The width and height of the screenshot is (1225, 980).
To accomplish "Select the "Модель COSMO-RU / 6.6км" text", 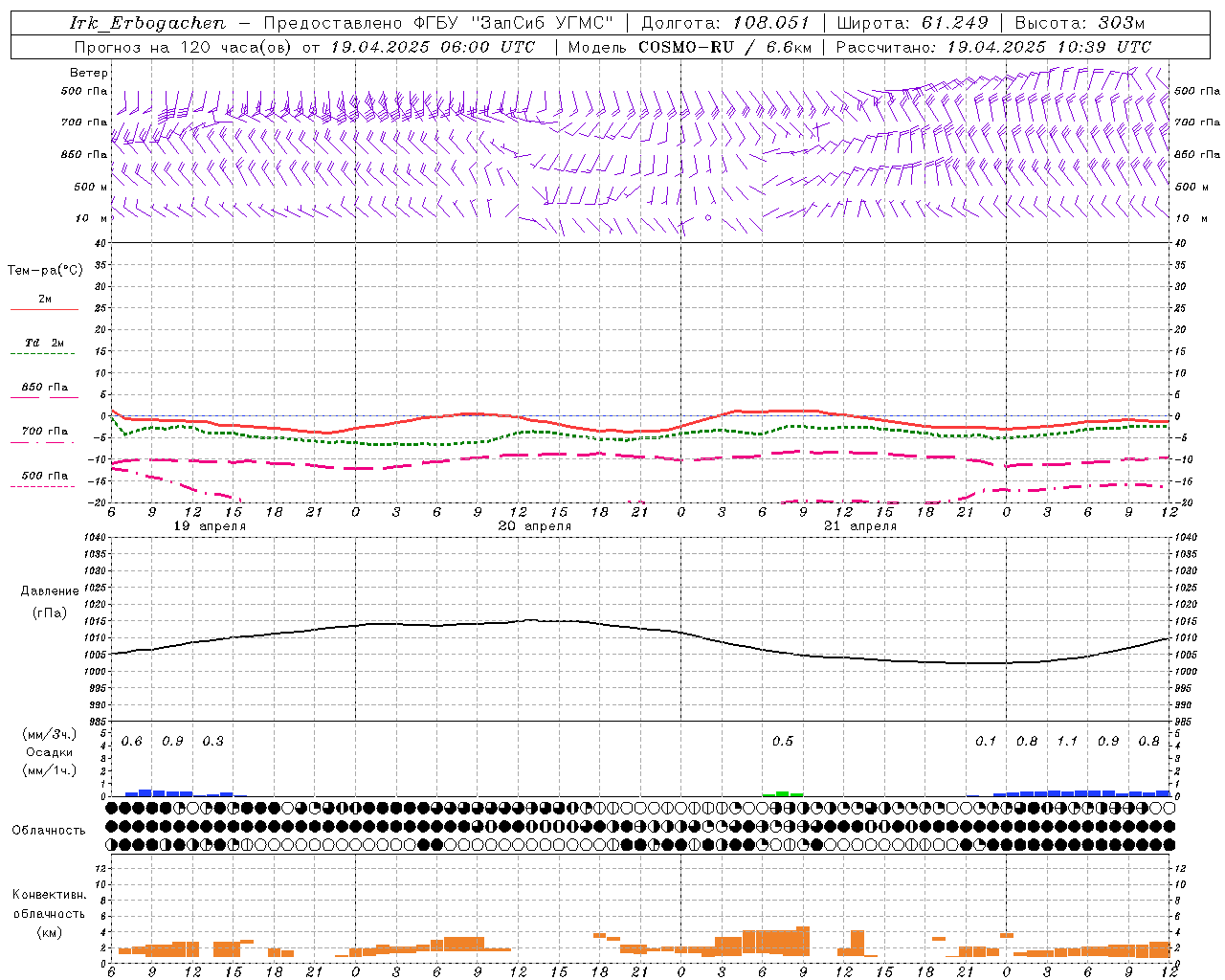I will (x=690, y=47).
